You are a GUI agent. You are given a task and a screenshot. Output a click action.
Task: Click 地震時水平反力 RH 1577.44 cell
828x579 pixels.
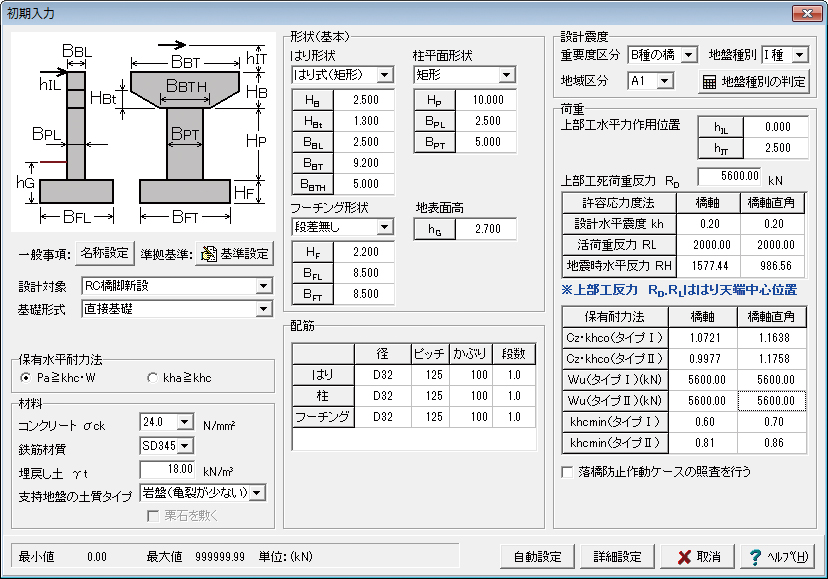(x=709, y=266)
